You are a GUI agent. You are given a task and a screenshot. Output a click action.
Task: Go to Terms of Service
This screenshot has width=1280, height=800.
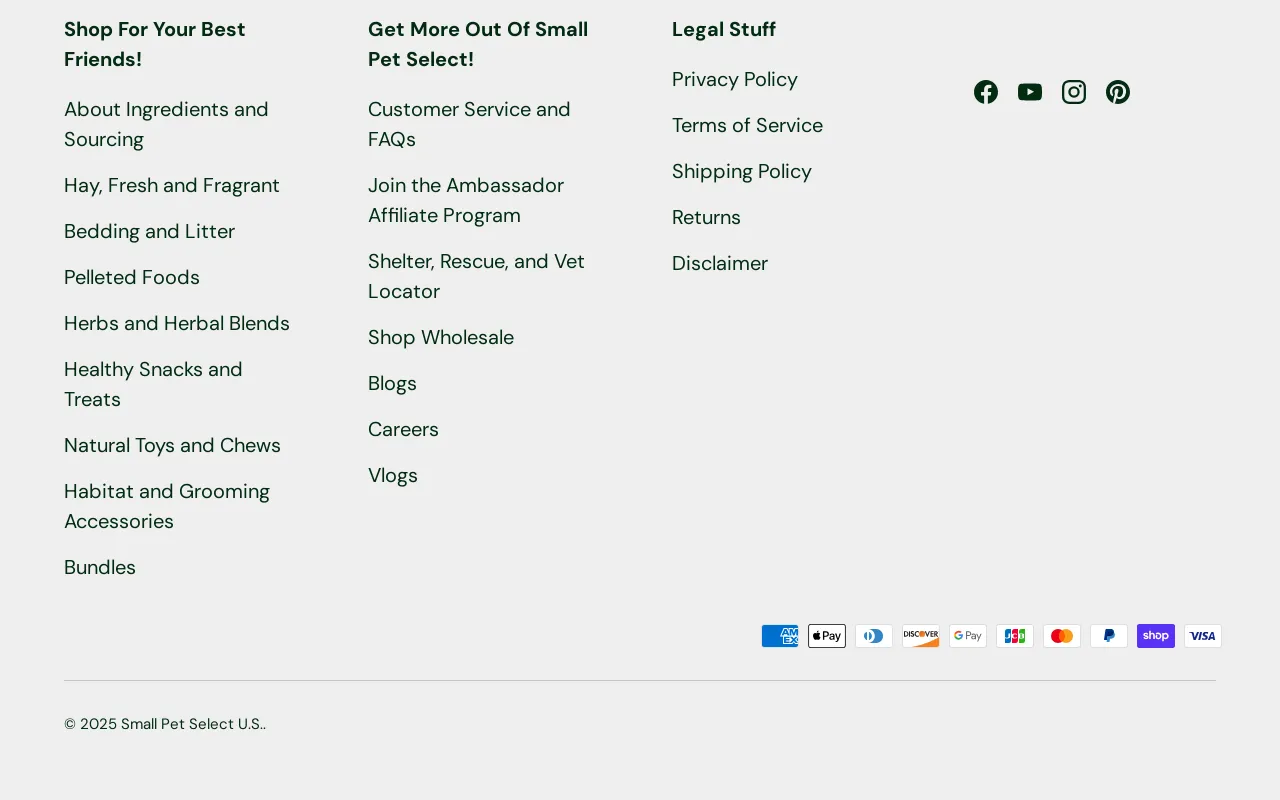[747, 125]
